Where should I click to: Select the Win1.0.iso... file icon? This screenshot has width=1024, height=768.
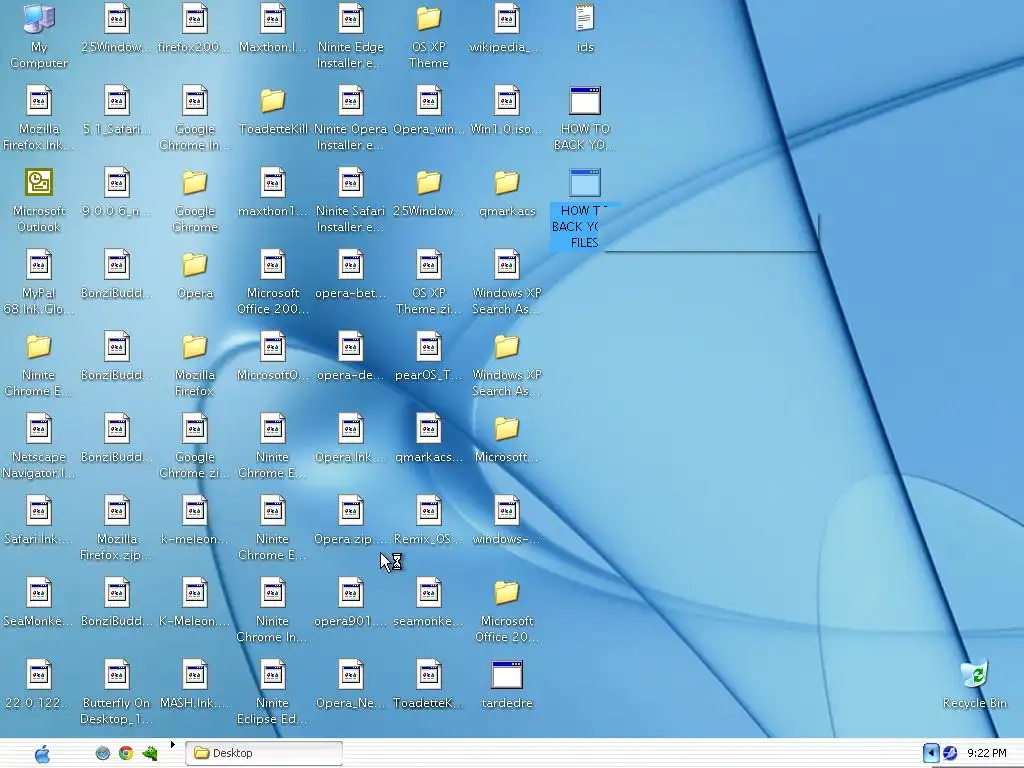point(507,101)
